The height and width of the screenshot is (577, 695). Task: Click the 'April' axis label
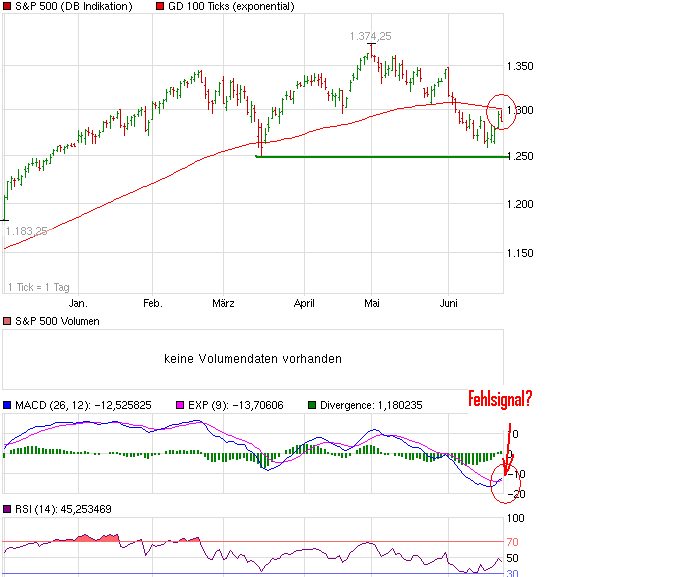304,304
